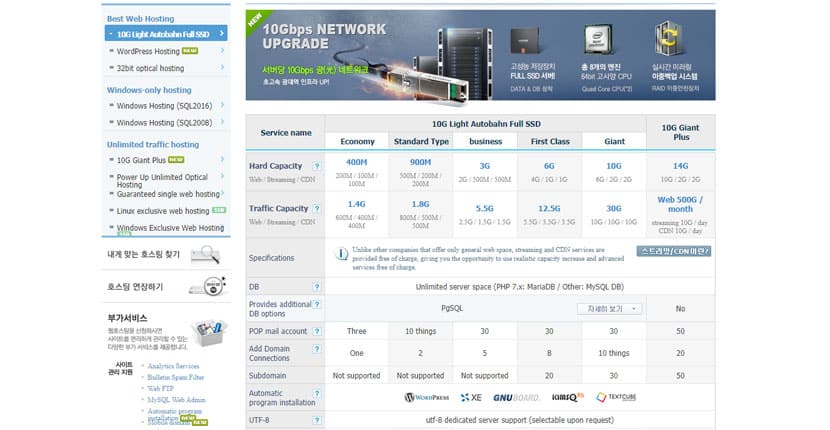Open WordPress Hosting in sidebar

tap(148, 51)
